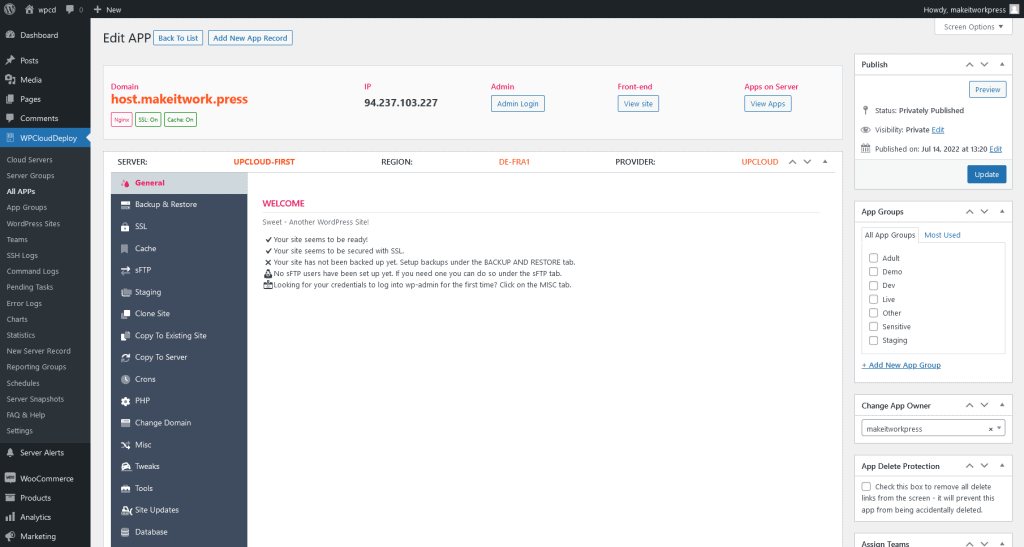Check the Dev app group
Image resolution: width=1024 pixels, height=547 pixels.
tap(873, 285)
